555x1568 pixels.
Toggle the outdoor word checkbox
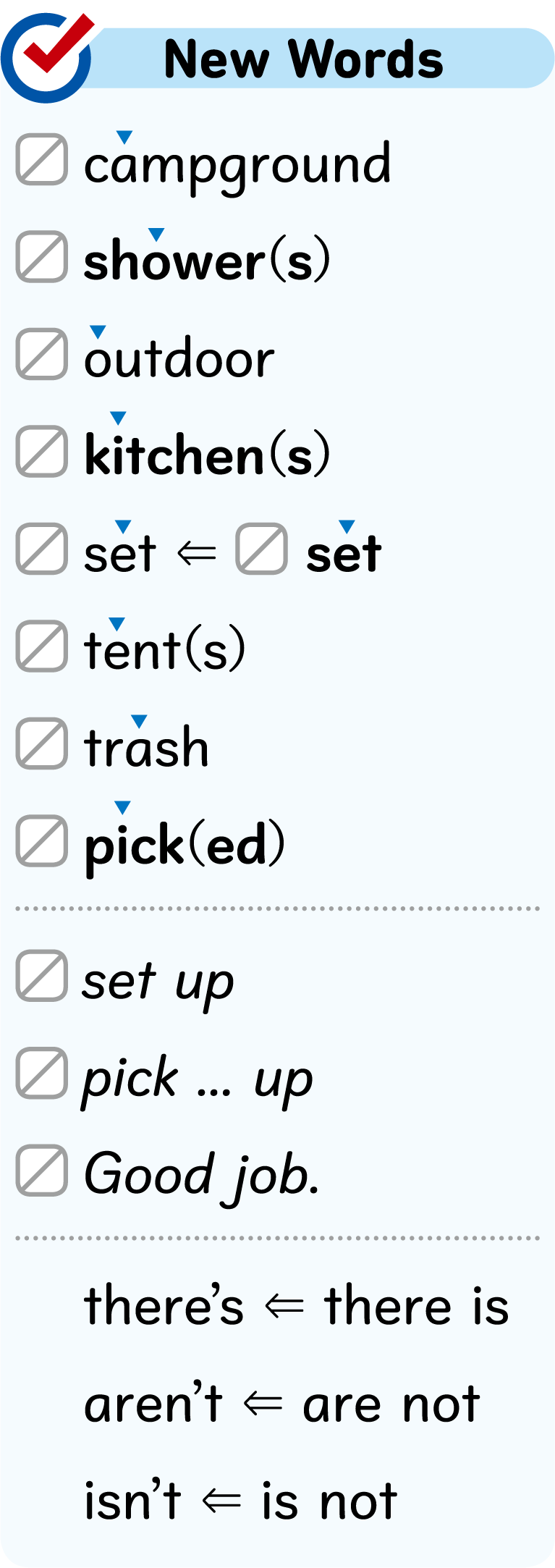tap(42, 354)
